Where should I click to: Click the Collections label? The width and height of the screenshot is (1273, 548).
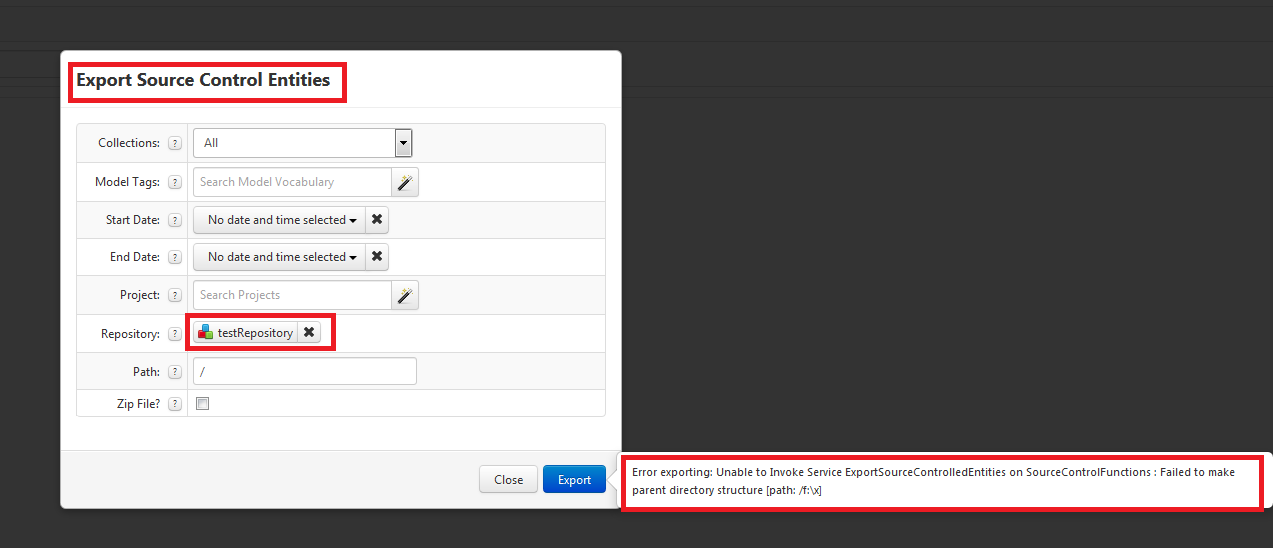click(x=129, y=143)
